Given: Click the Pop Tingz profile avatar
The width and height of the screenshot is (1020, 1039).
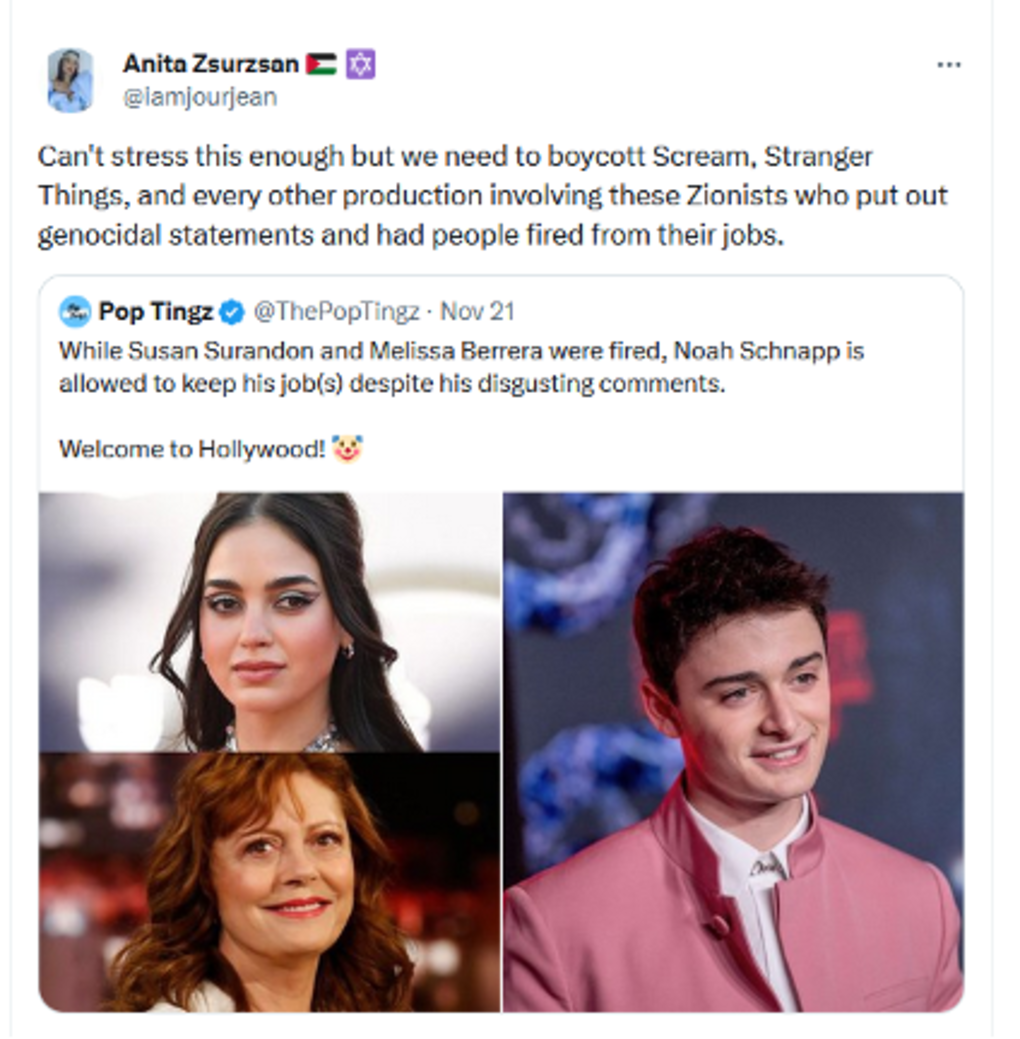Looking at the screenshot, I should pyautogui.click(x=75, y=312).
